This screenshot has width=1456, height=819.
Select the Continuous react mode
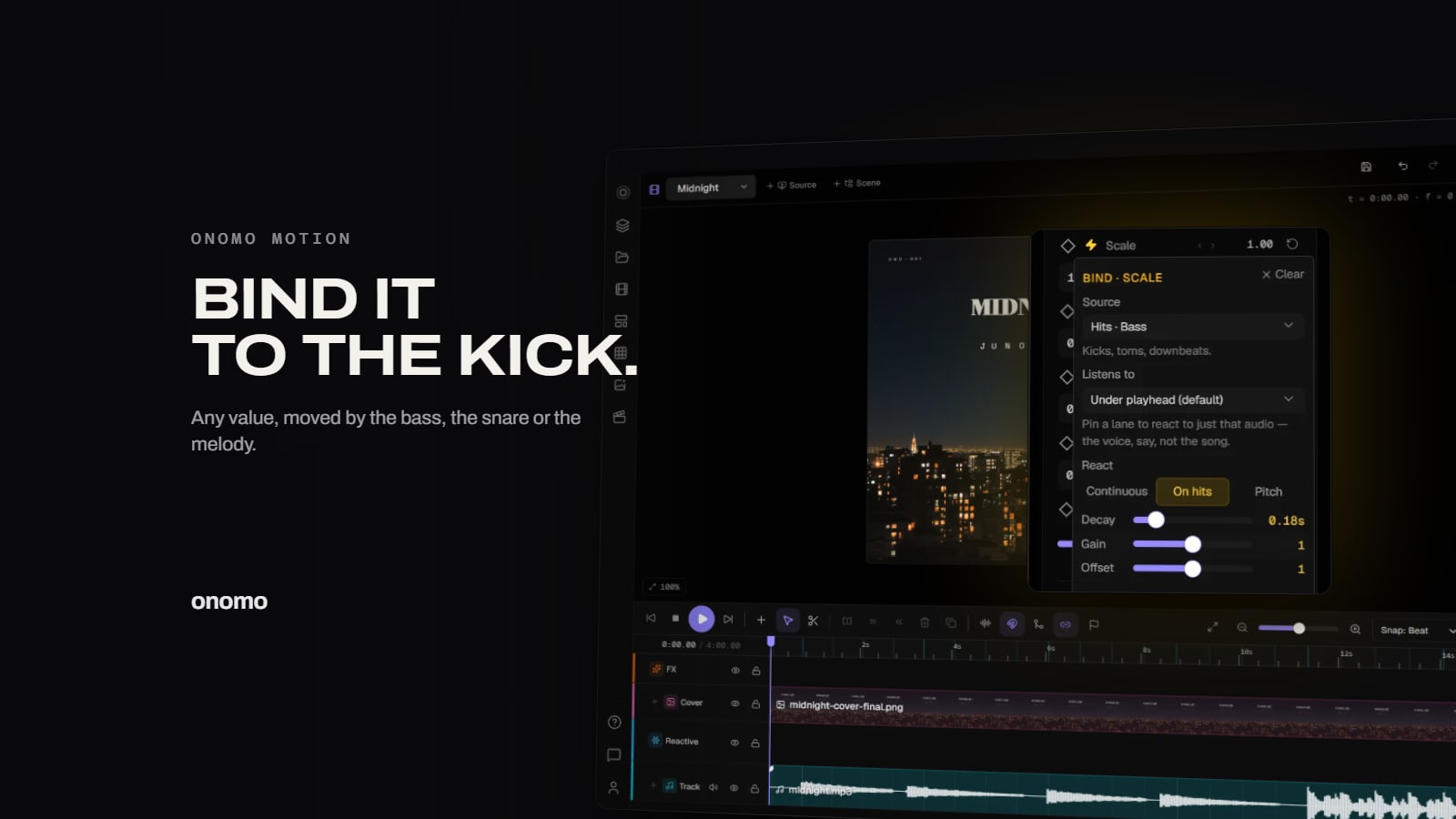pyautogui.click(x=1117, y=491)
